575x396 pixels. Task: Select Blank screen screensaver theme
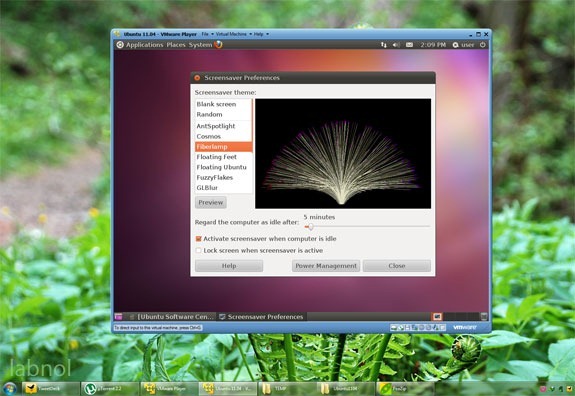[224, 104]
